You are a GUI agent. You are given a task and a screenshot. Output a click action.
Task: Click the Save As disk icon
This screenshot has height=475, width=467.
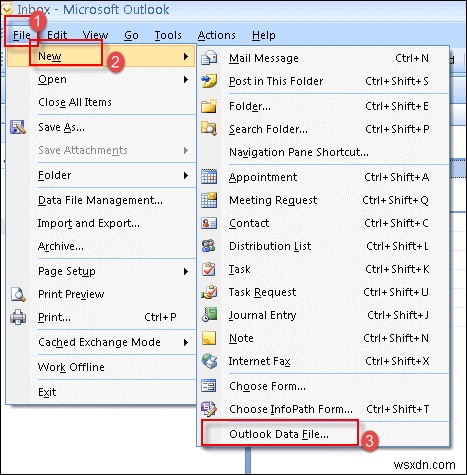pos(18,127)
